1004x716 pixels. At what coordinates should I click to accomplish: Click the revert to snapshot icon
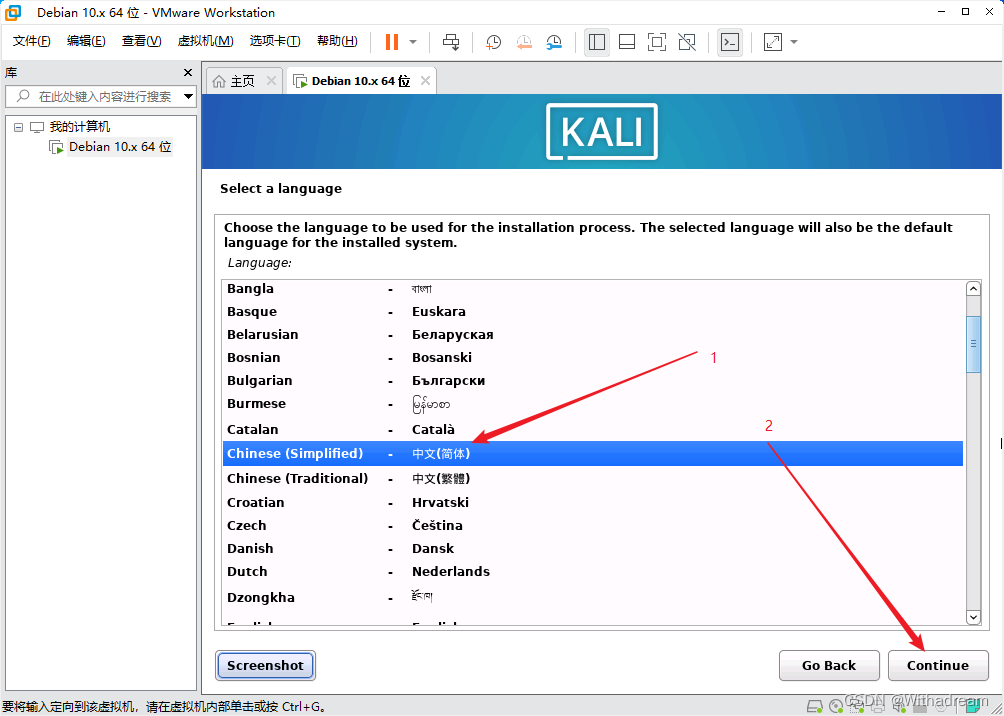(x=524, y=42)
